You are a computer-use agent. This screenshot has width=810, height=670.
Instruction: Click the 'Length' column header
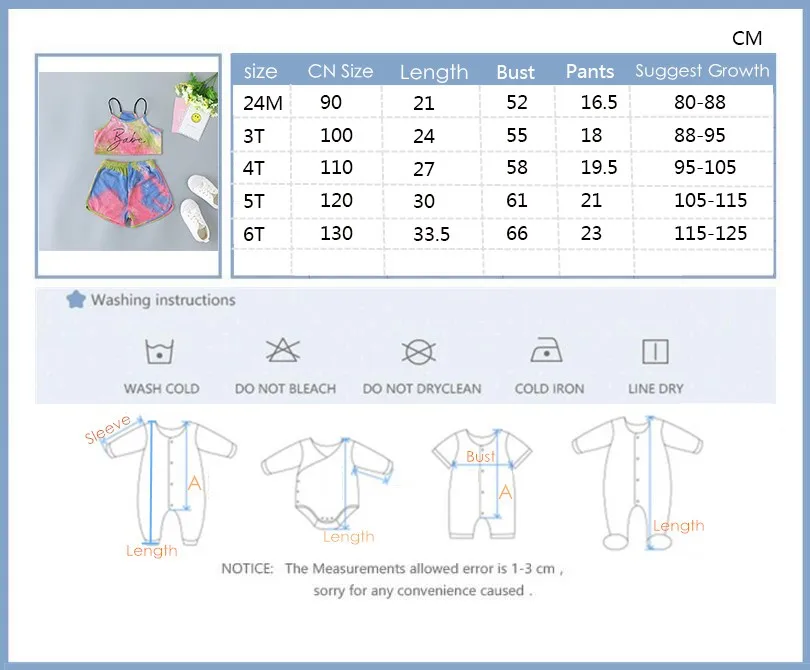point(434,72)
